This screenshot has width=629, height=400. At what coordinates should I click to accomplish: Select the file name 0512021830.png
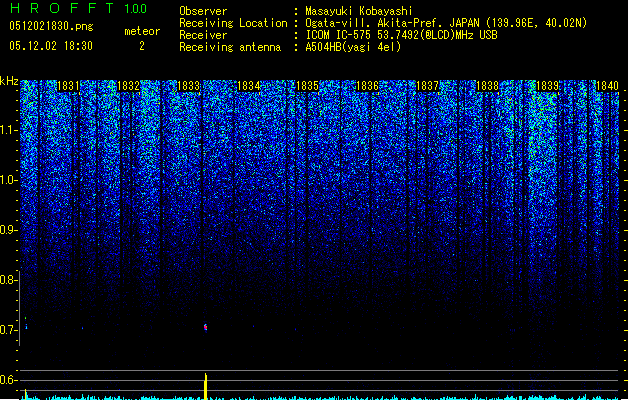click(x=51, y=26)
